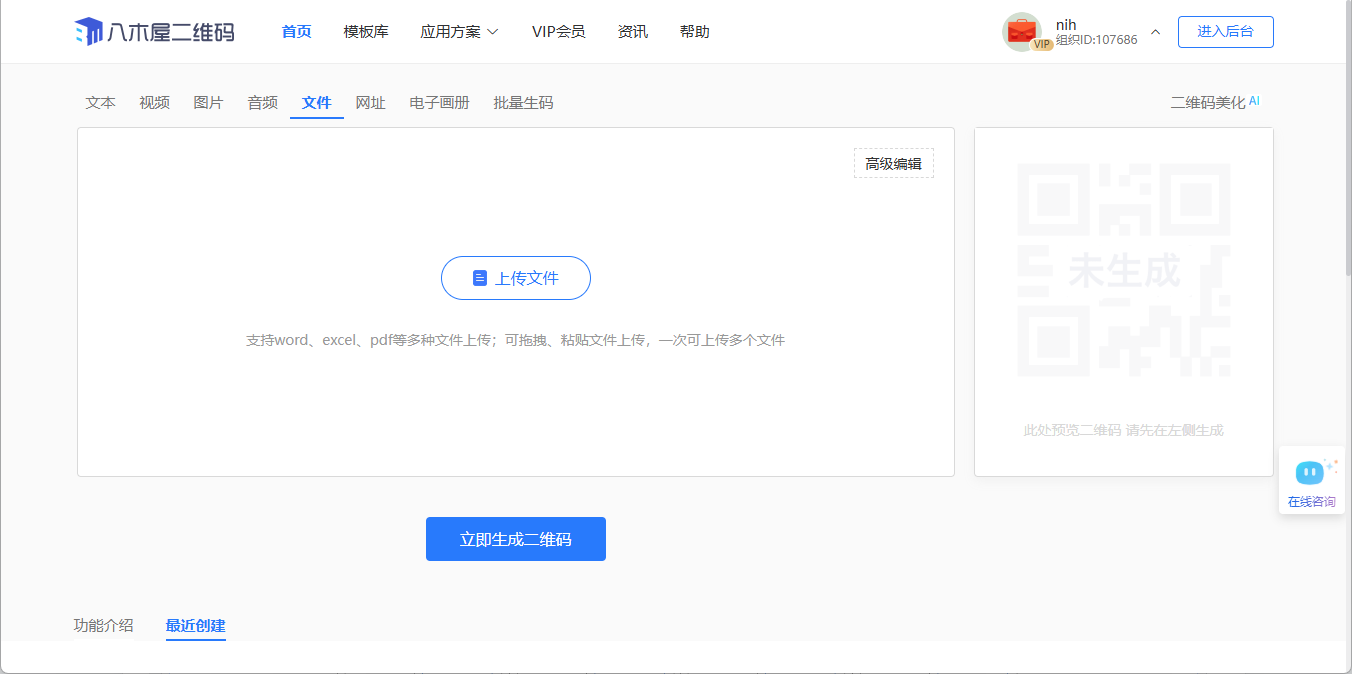The width and height of the screenshot is (1352, 674).
Task: Click the 立即生成二维码 button
Action: tap(515, 539)
